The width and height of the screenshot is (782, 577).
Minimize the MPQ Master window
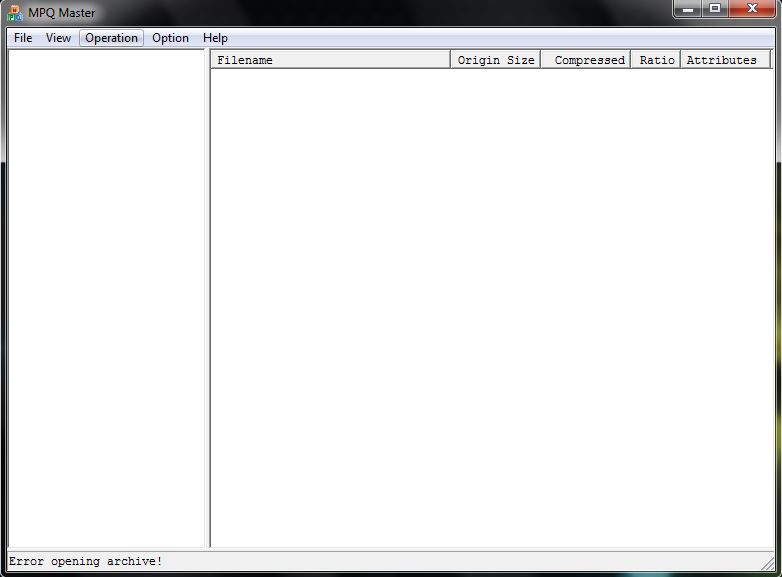click(688, 8)
